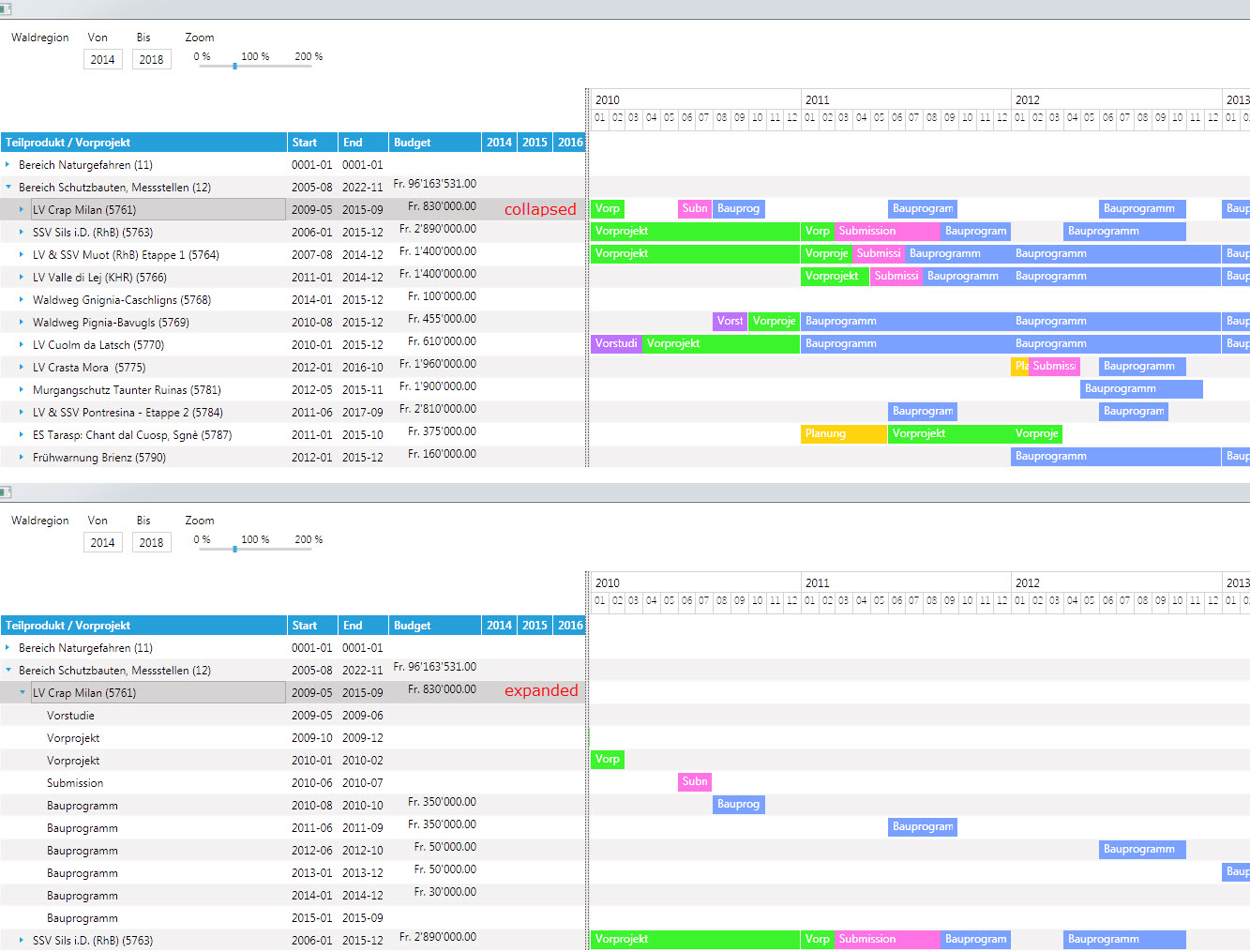
Task: Click window icon above the upper panel
Action: click(6, 8)
